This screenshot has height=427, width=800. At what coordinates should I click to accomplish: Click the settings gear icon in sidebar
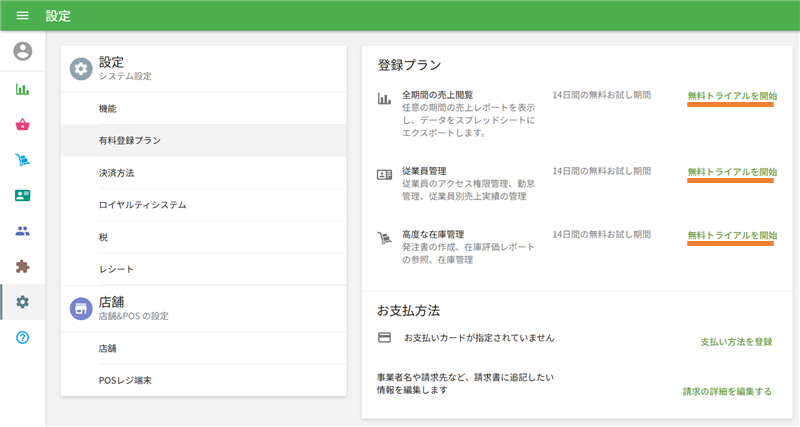[x=22, y=302]
